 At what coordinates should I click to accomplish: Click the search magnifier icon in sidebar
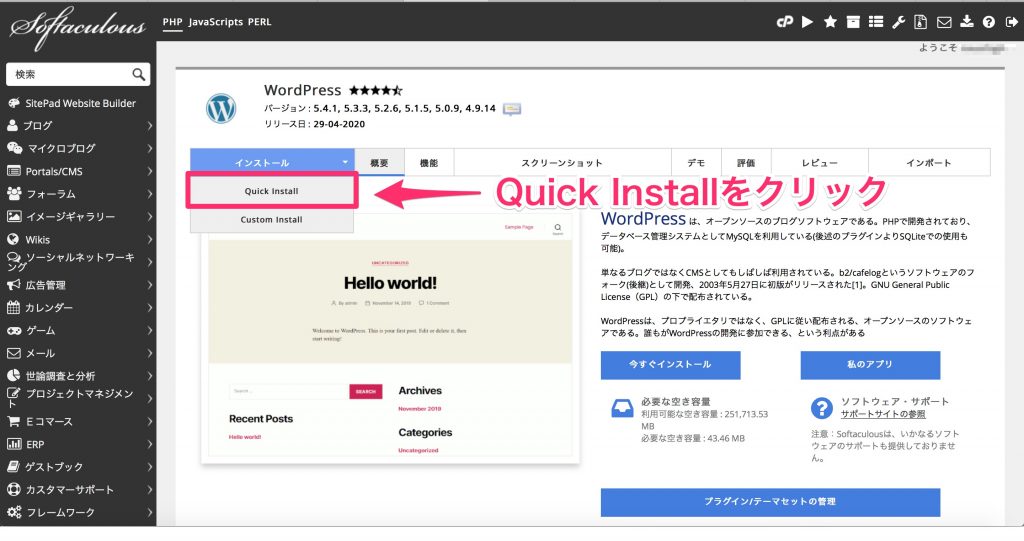139,74
